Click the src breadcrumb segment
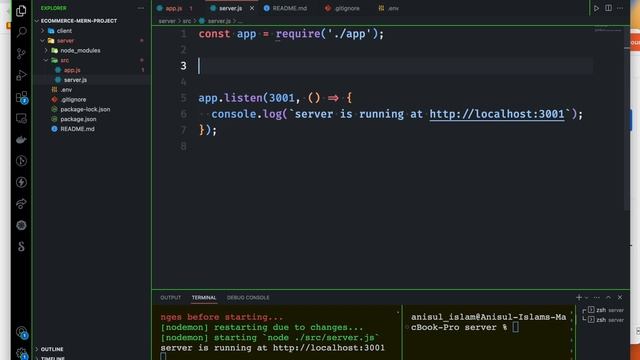This screenshot has width=640, height=360. (x=187, y=21)
